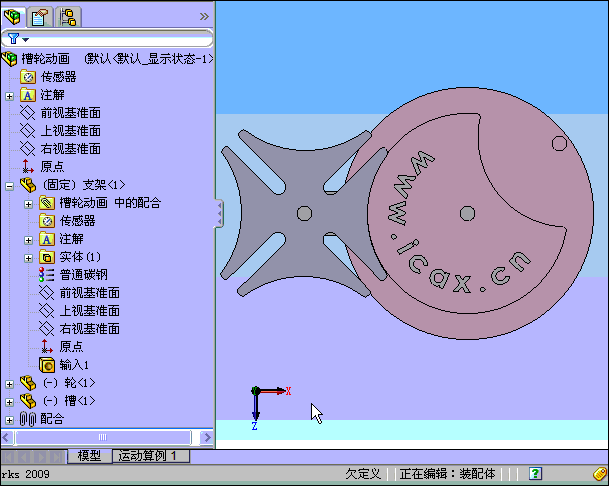609x486 pixels.
Task: Select 右视基准面 plane icon under 支架
Action: (47, 329)
